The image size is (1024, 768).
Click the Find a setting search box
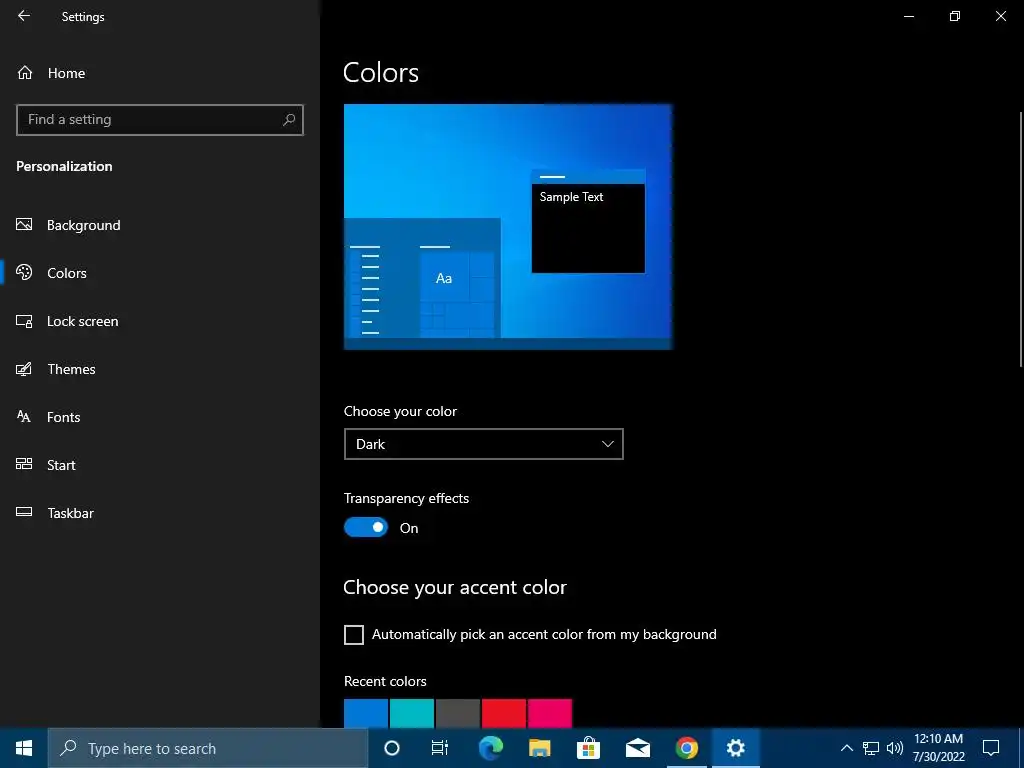click(x=160, y=120)
